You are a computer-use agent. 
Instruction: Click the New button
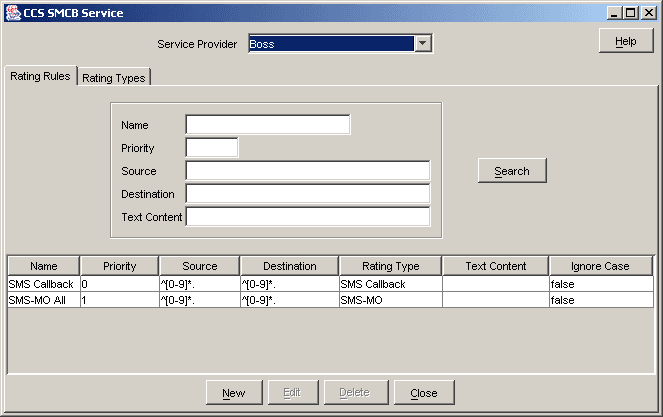pos(234,393)
